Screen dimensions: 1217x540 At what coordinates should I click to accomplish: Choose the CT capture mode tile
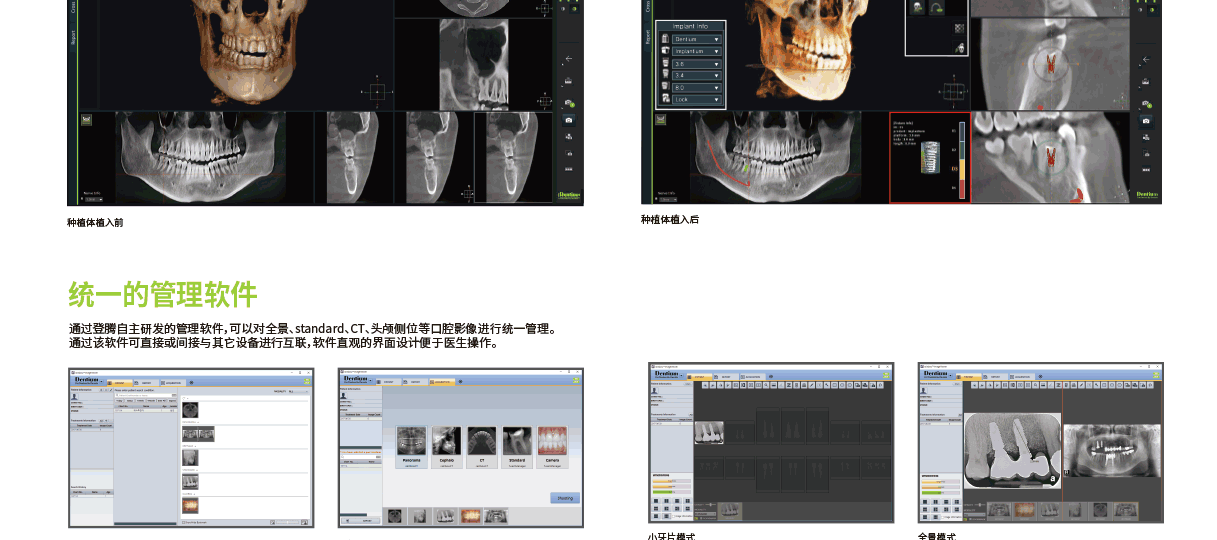(x=481, y=446)
